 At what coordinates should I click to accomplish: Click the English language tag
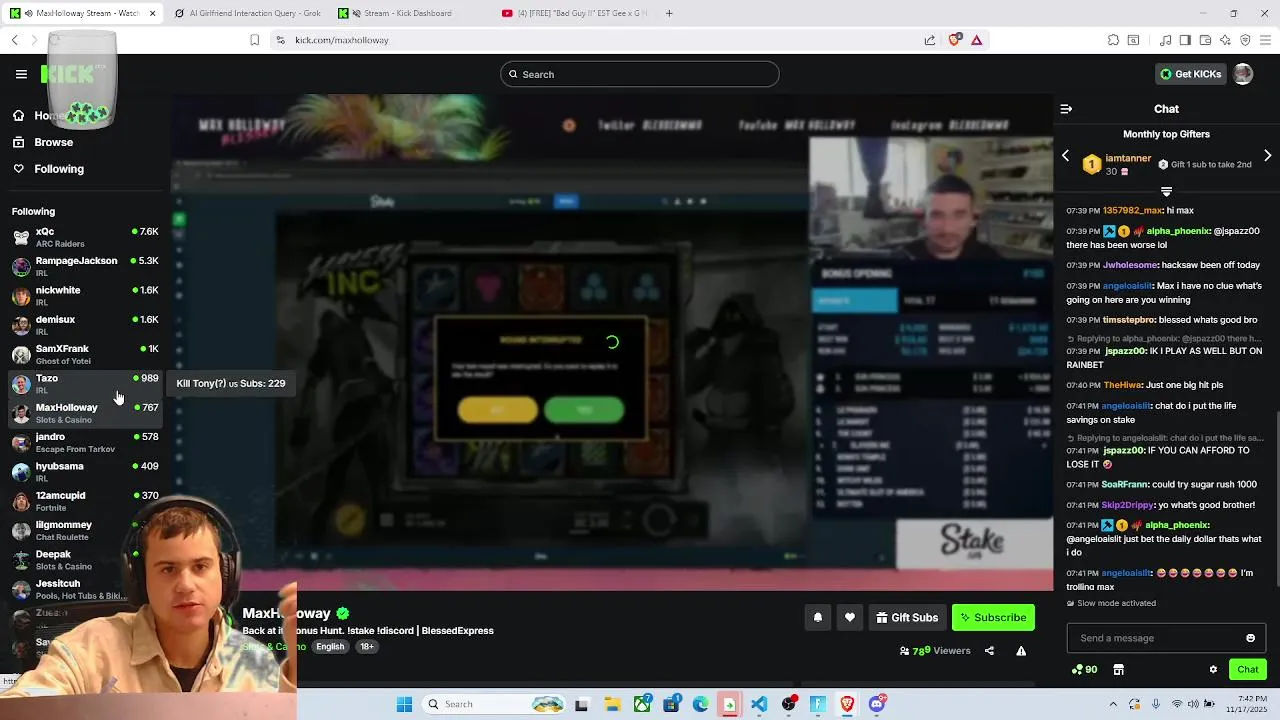point(330,647)
